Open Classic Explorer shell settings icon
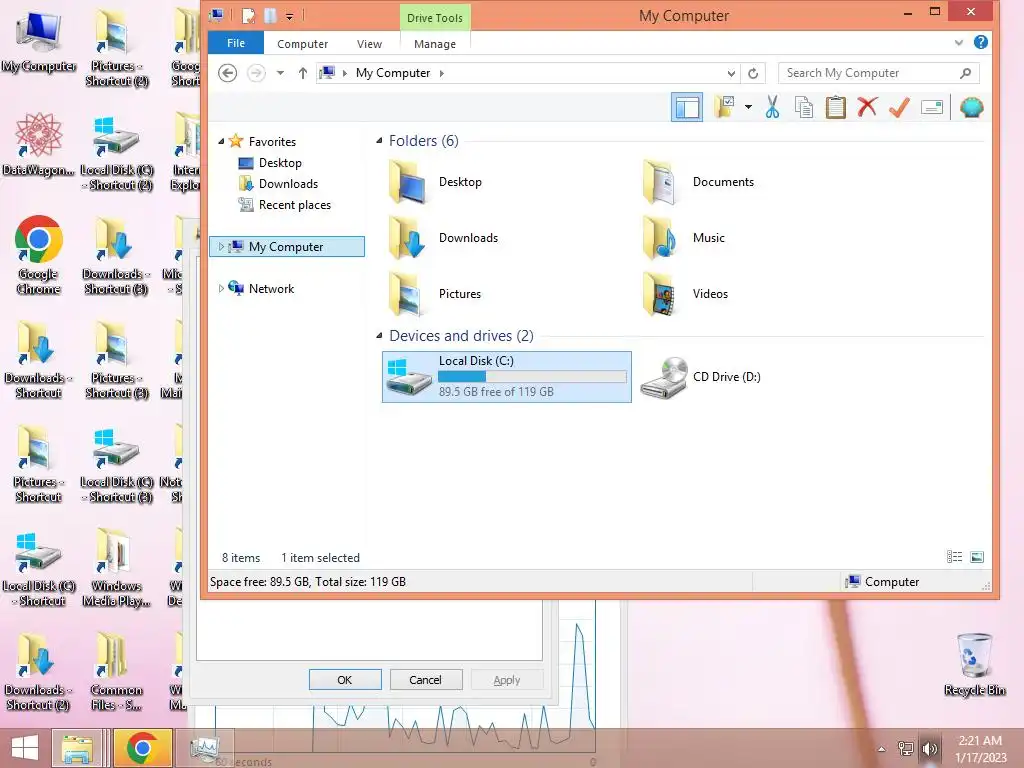Screen dimensions: 1024x768 click(x=972, y=107)
